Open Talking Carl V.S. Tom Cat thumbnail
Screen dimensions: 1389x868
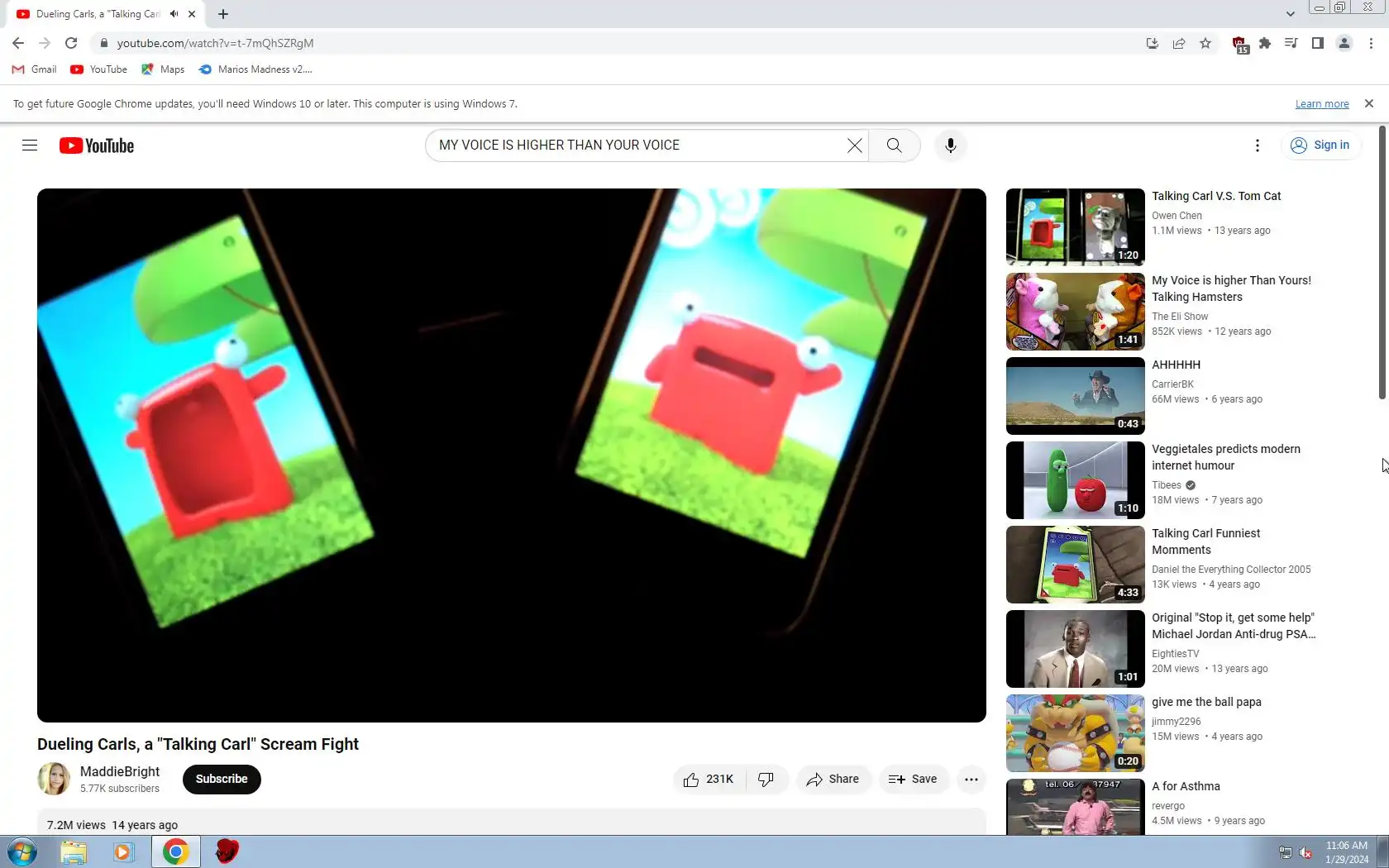1076,227
